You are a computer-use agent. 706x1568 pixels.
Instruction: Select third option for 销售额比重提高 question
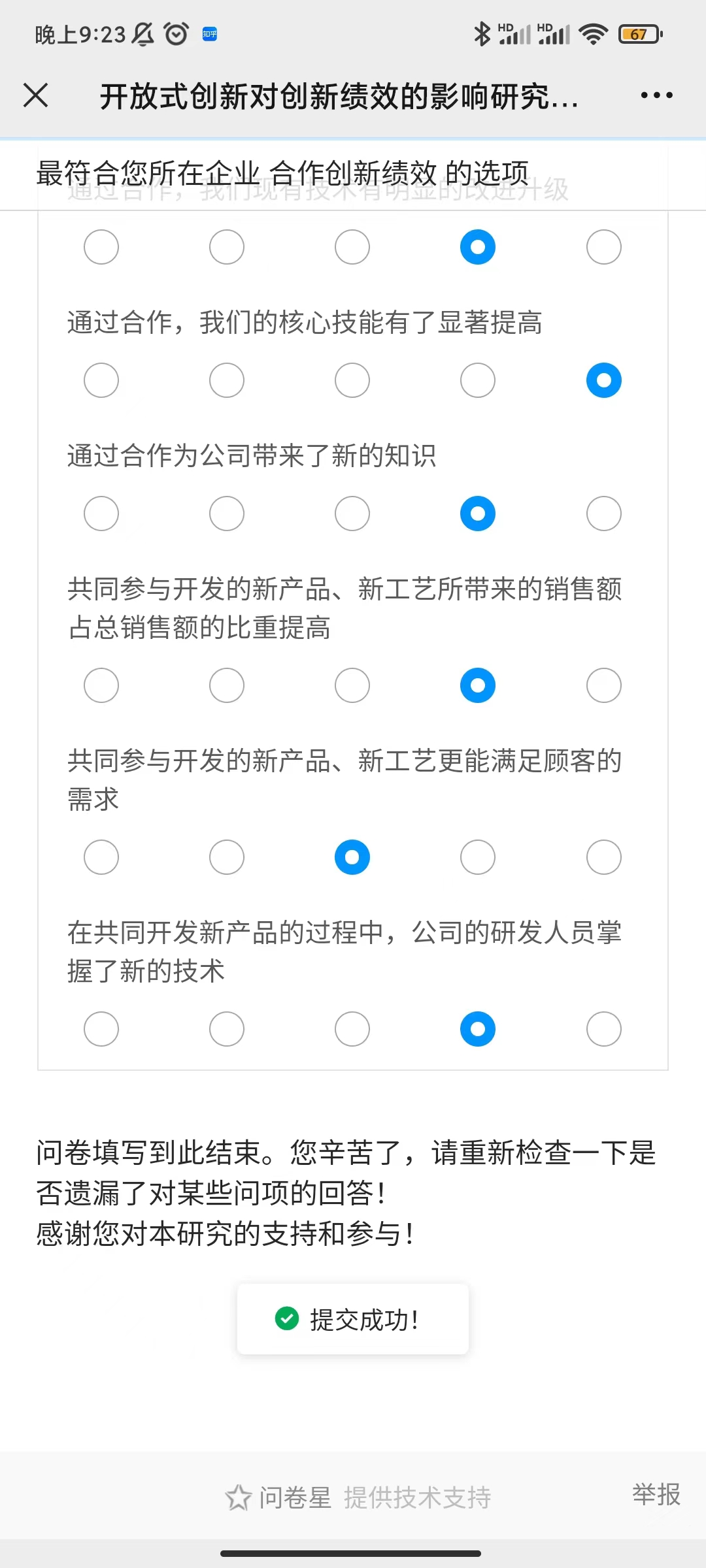pyautogui.click(x=352, y=685)
